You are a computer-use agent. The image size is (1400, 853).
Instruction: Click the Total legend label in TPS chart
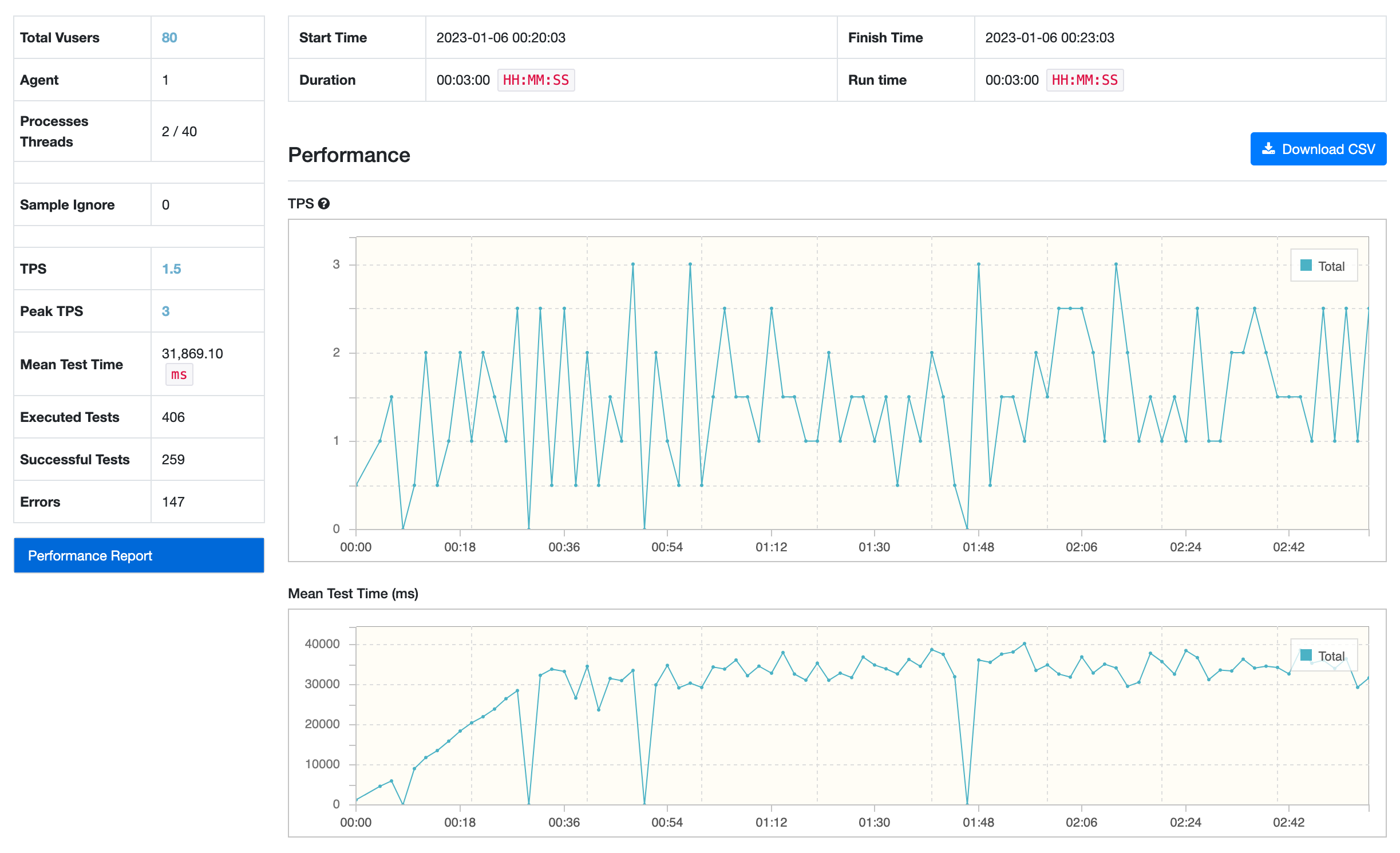tap(1331, 266)
